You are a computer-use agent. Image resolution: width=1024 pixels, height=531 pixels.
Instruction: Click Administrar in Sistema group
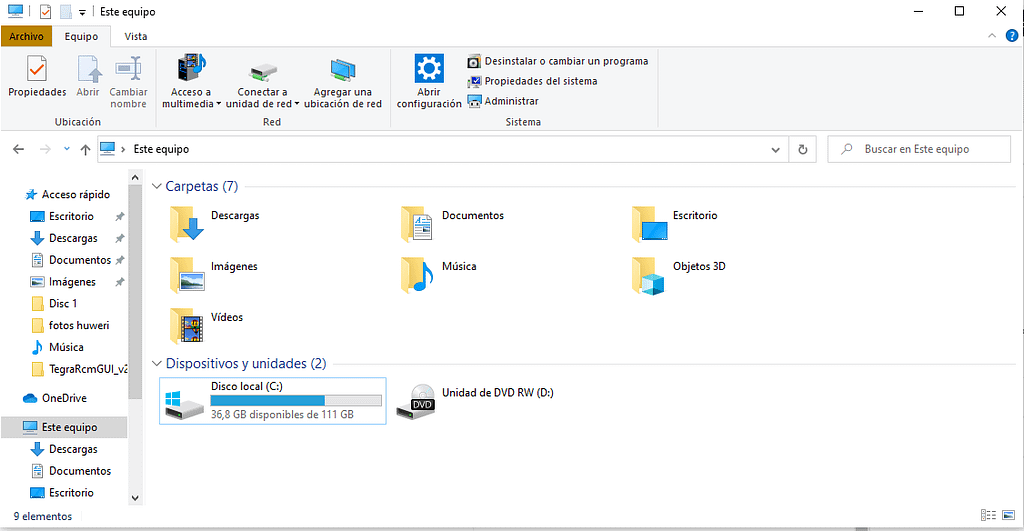503,101
